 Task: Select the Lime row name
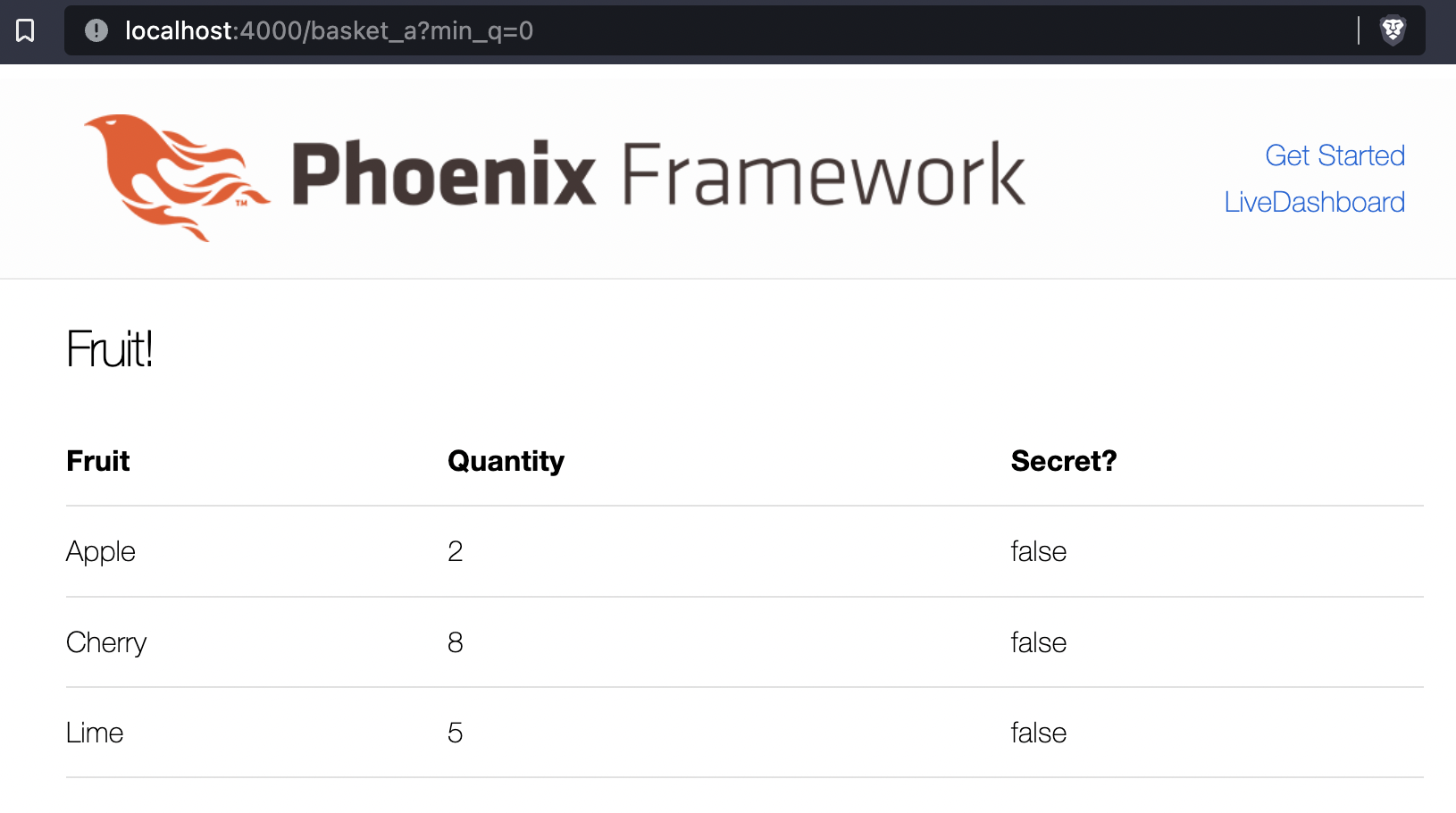(x=95, y=733)
